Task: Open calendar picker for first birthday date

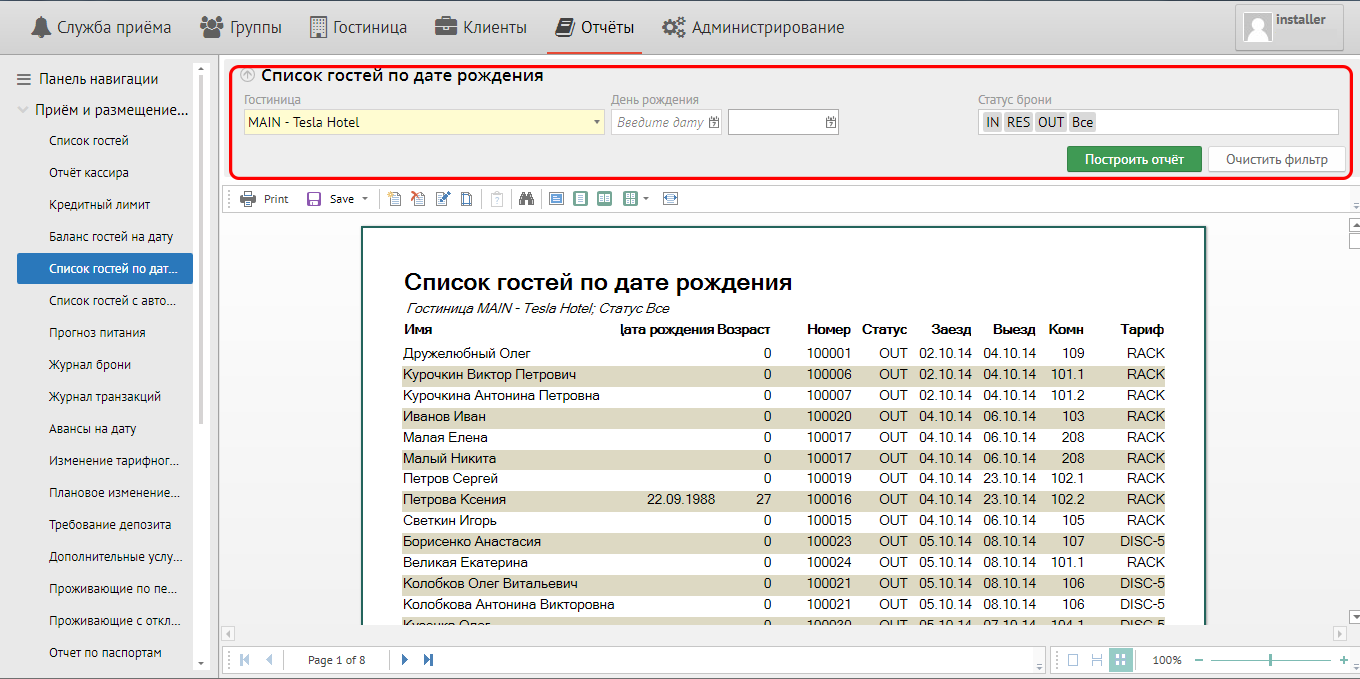Action: 714,122
